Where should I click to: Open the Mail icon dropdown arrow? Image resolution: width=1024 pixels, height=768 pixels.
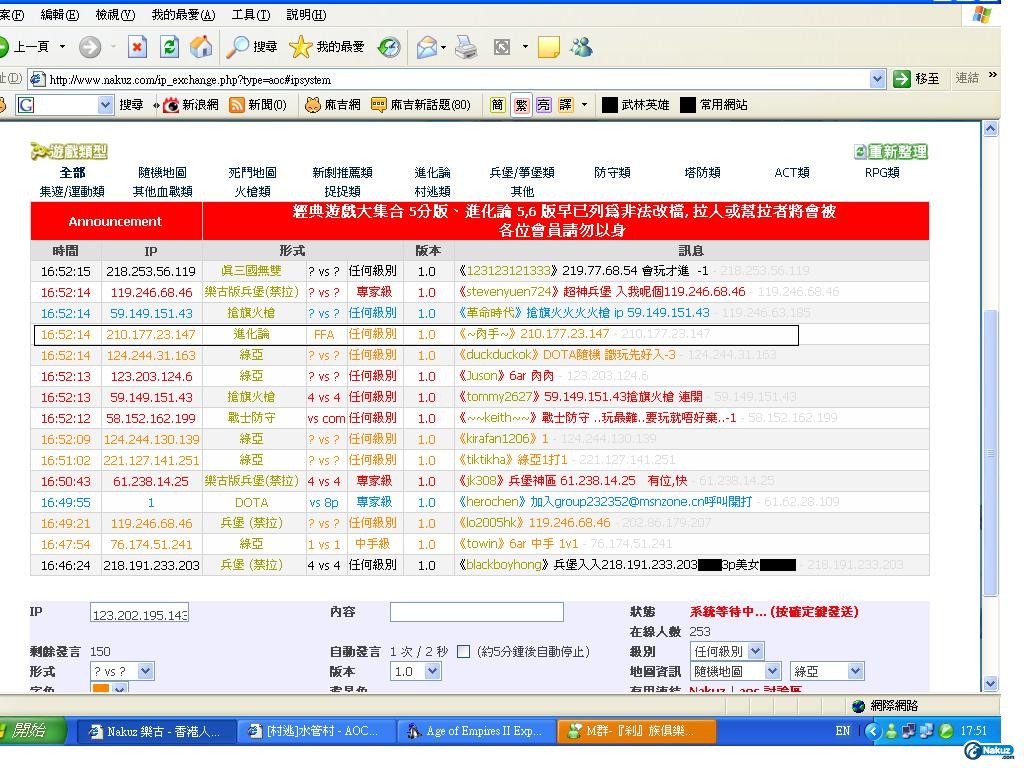[443, 47]
